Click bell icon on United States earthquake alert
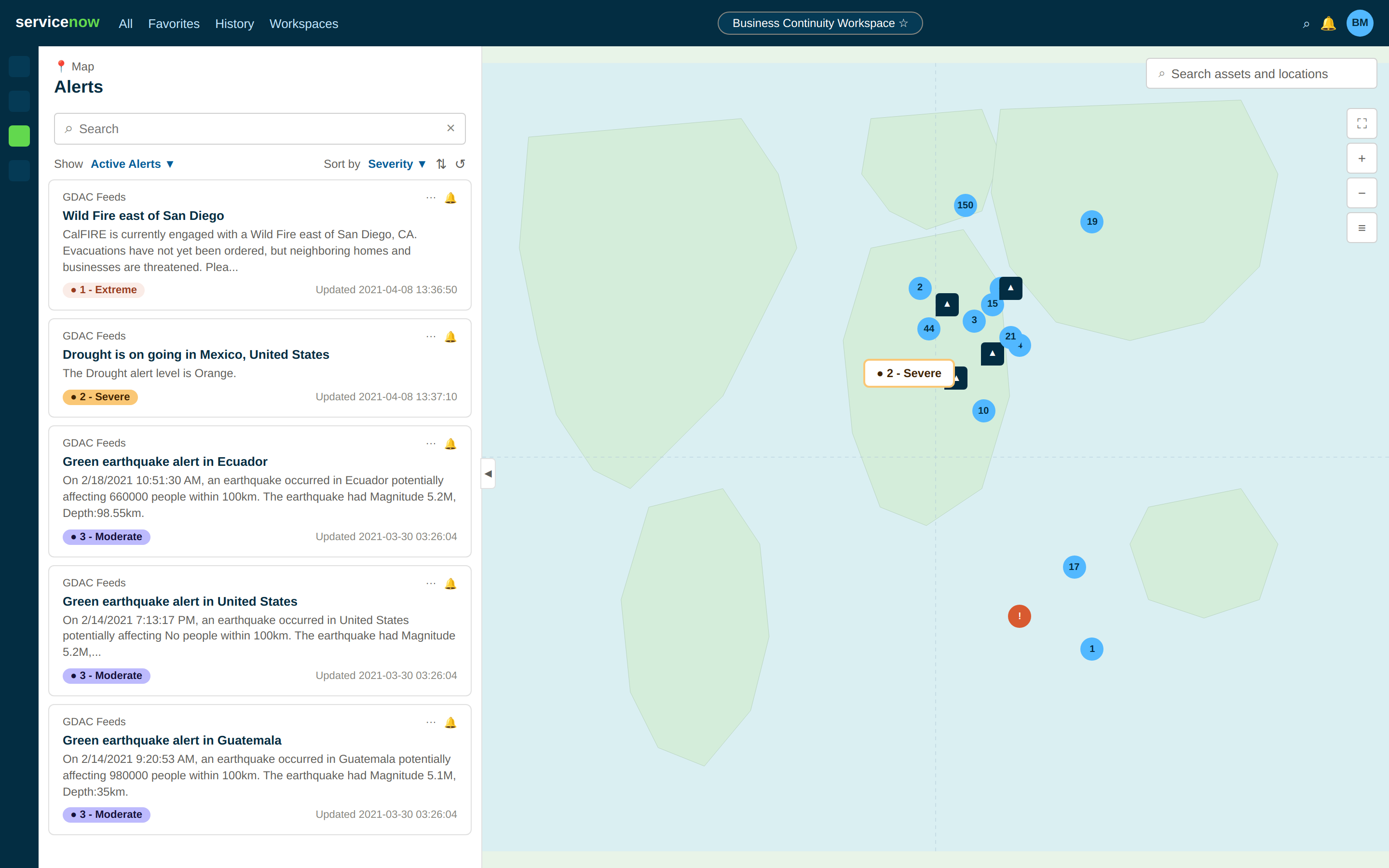The height and width of the screenshot is (868, 1389). (x=450, y=584)
